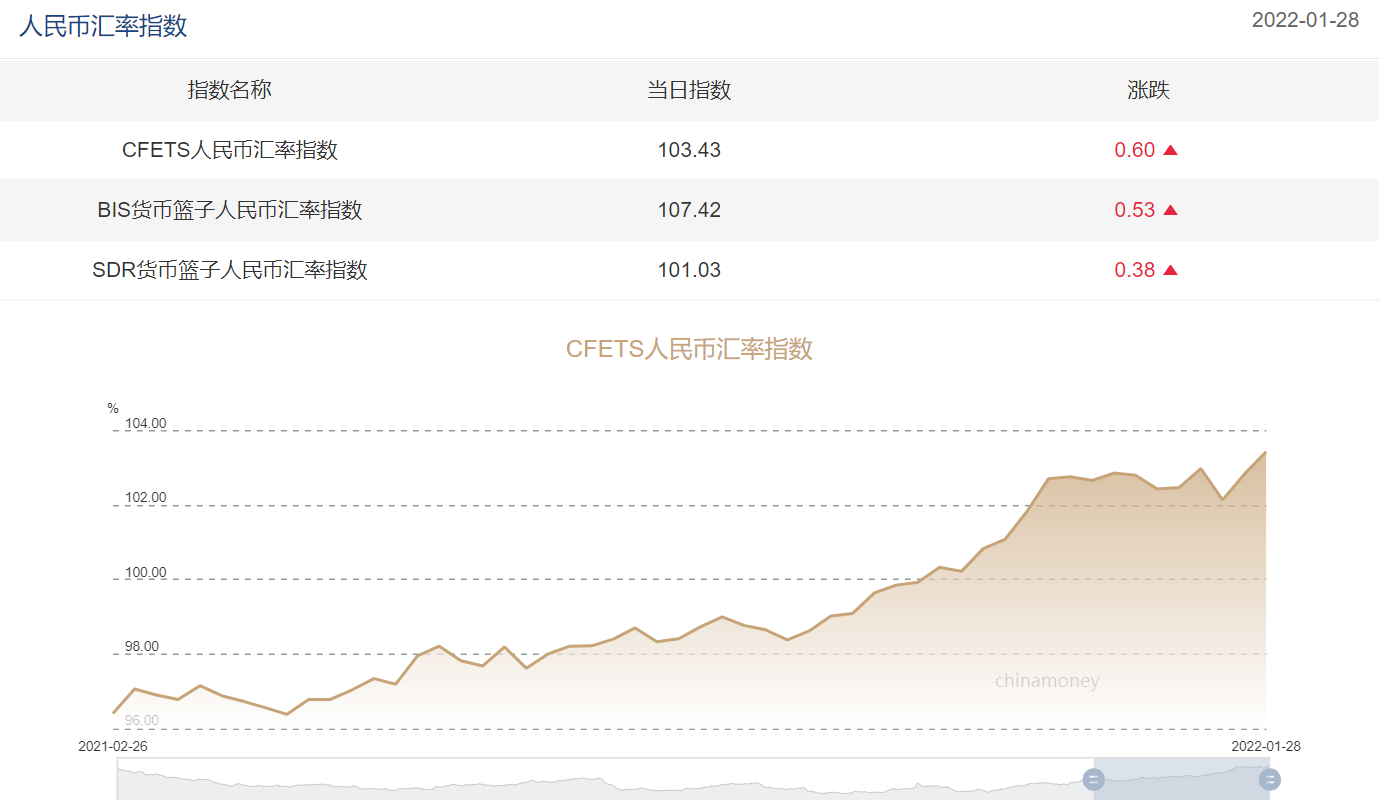Click the red up arrow beside 0.60

[1170, 151]
